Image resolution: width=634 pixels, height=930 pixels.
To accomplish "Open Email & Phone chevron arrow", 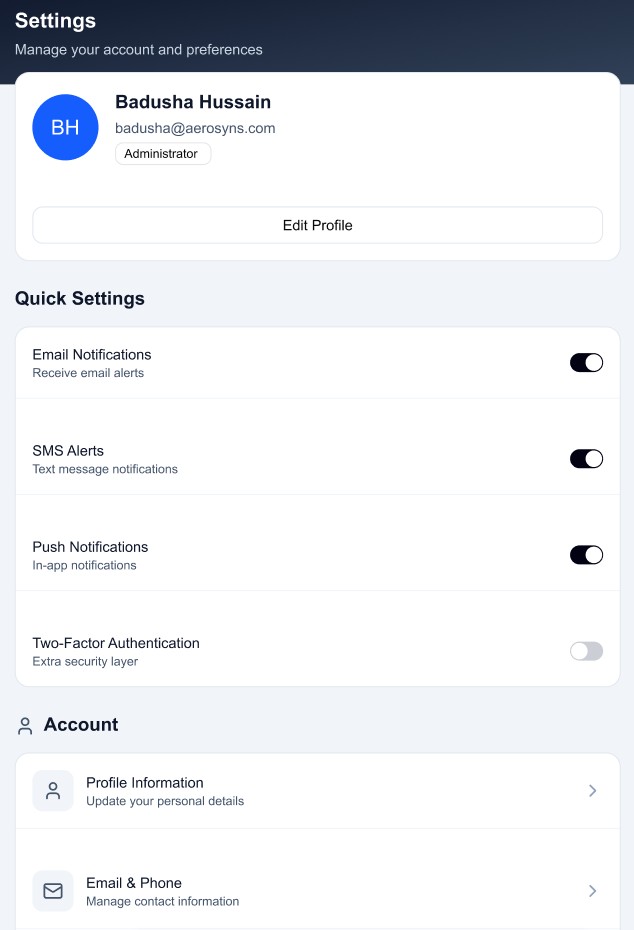I will click(x=592, y=891).
